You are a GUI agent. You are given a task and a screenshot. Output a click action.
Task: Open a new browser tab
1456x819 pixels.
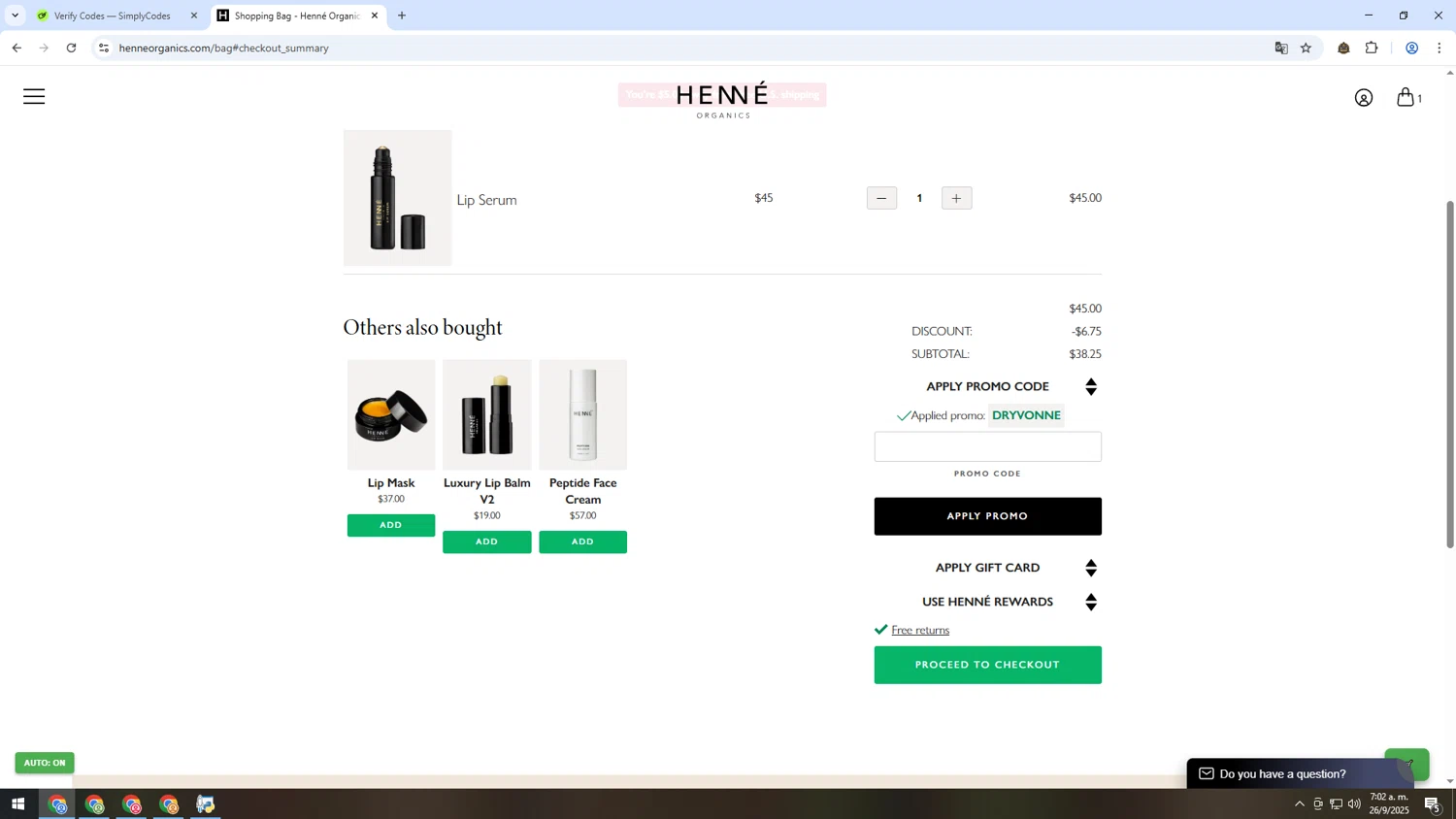click(402, 16)
